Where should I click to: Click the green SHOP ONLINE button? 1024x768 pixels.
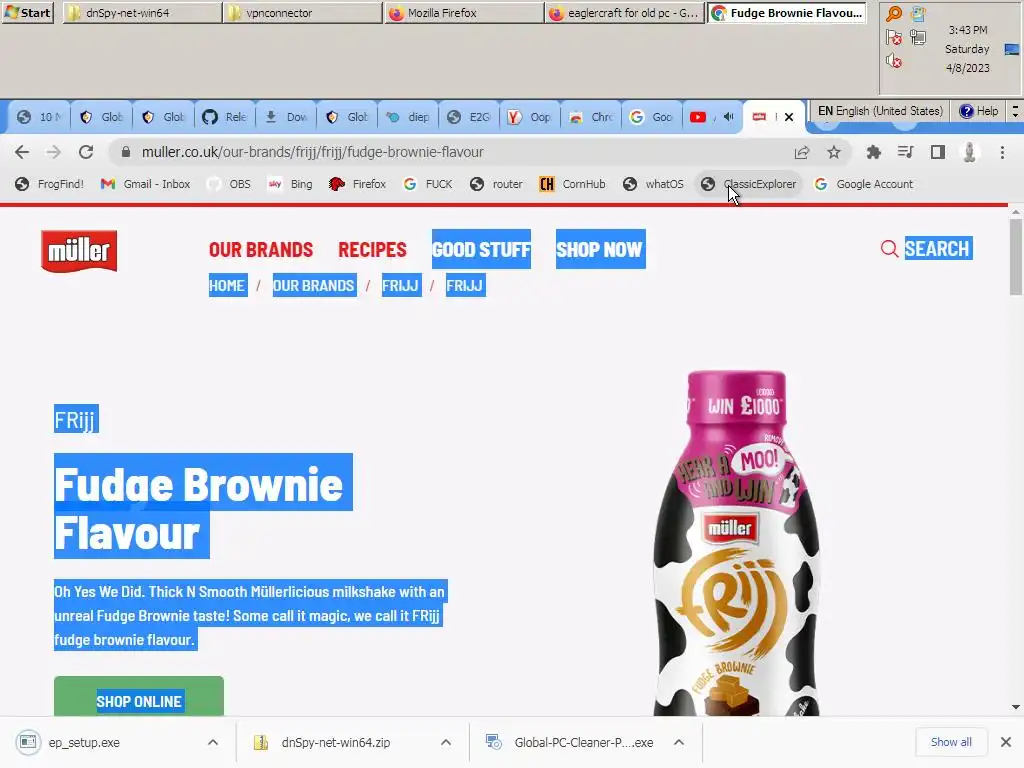point(138,696)
